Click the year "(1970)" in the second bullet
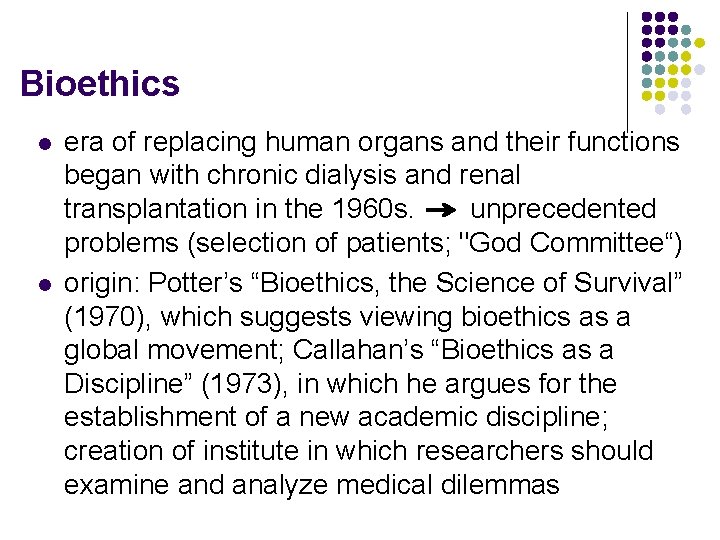Viewport: 720px width, 540px height. click(x=107, y=318)
